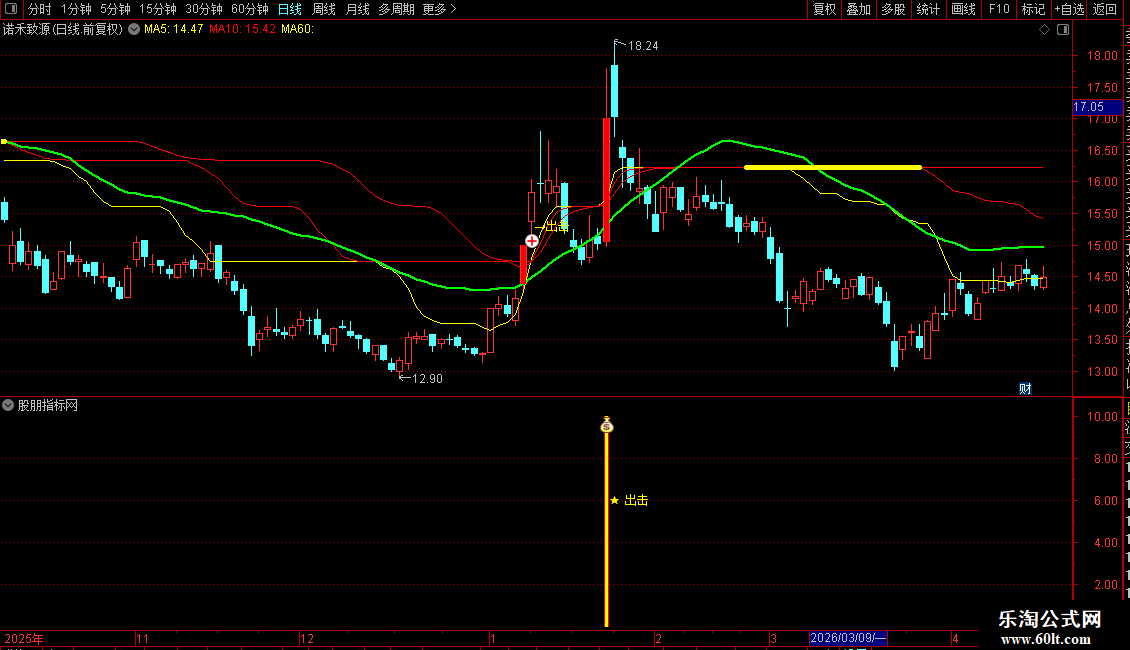
Task: Select the 60分钟 period tab
Action: click(x=249, y=9)
